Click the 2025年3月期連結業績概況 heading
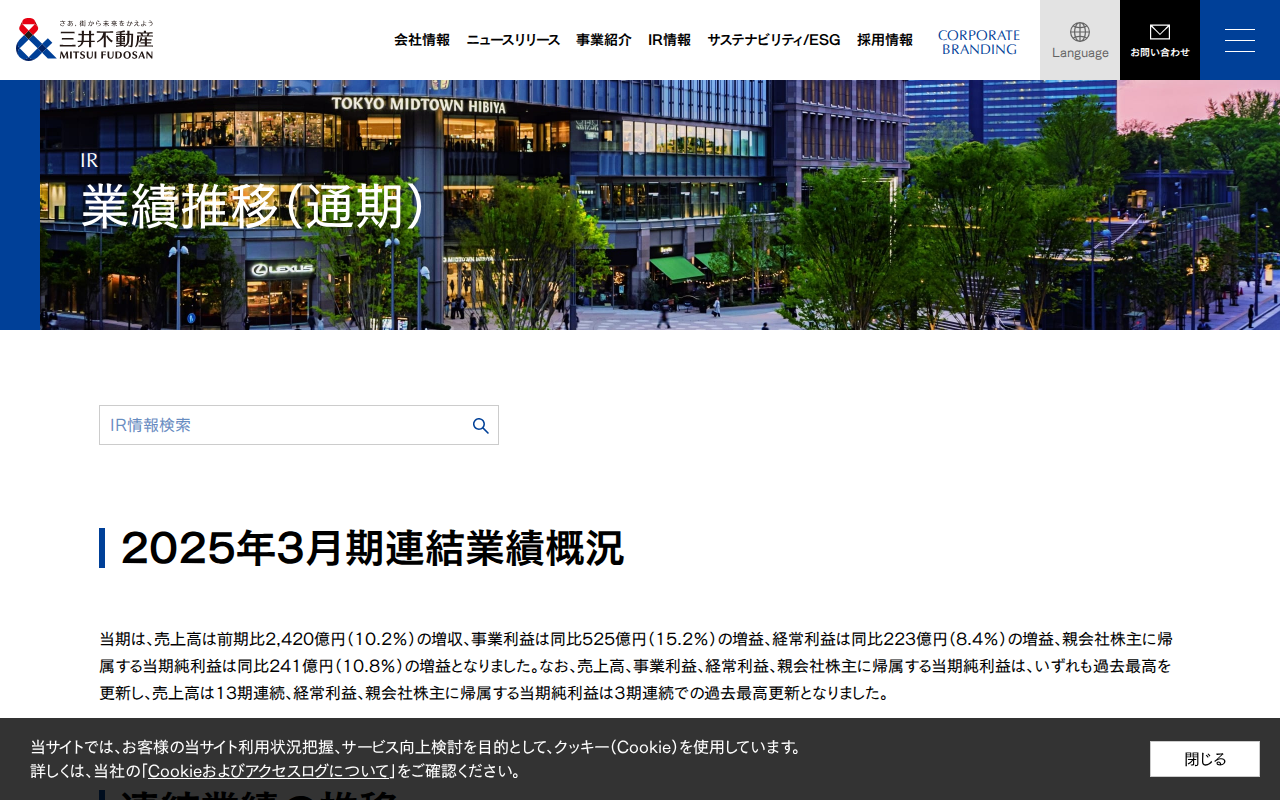1280x800 pixels. tap(372, 548)
